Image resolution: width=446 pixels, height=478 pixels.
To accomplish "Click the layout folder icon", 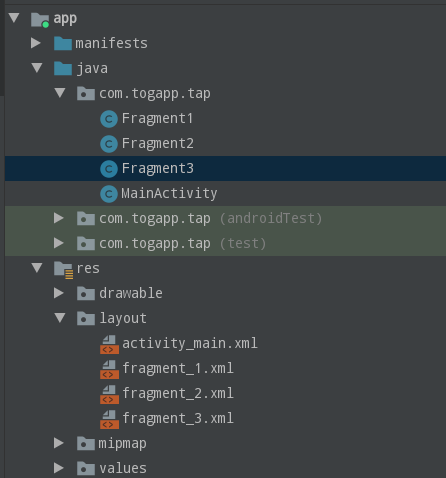I will coord(86,318).
